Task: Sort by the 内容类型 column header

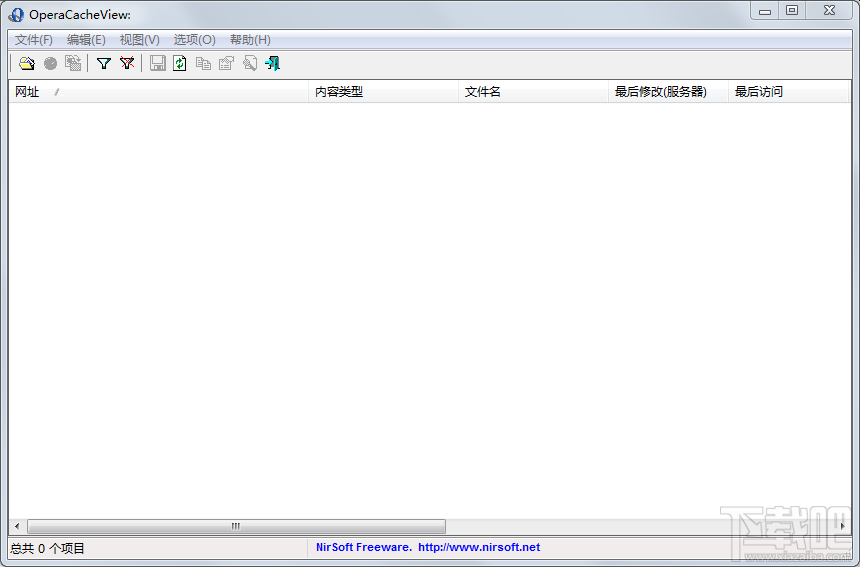Action: point(383,92)
